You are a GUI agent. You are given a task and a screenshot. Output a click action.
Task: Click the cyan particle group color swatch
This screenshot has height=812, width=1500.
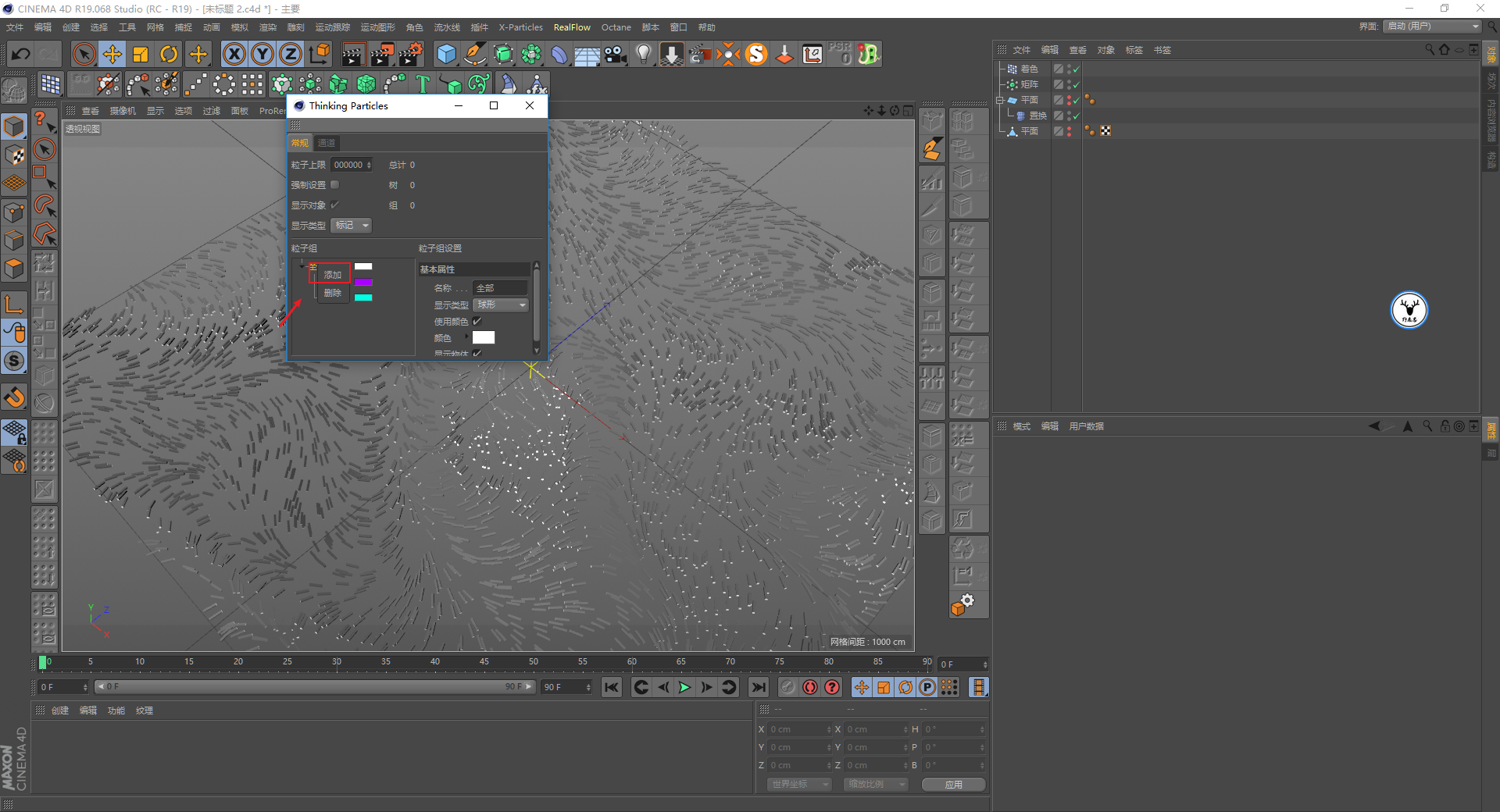[x=363, y=297]
